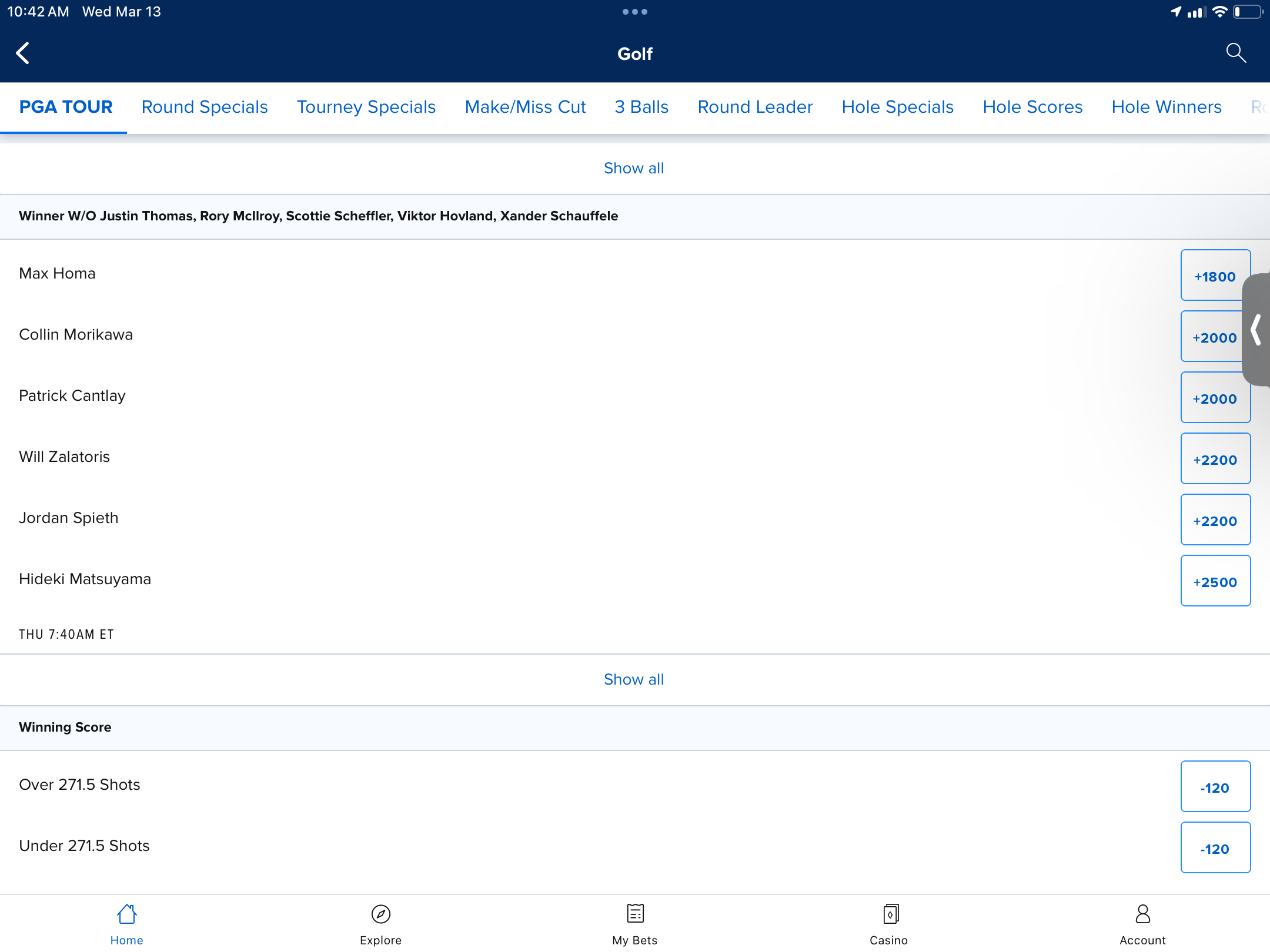Choose Over 271.5 Shots -120
The height and width of the screenshot is (952, 1270).
1215,787
